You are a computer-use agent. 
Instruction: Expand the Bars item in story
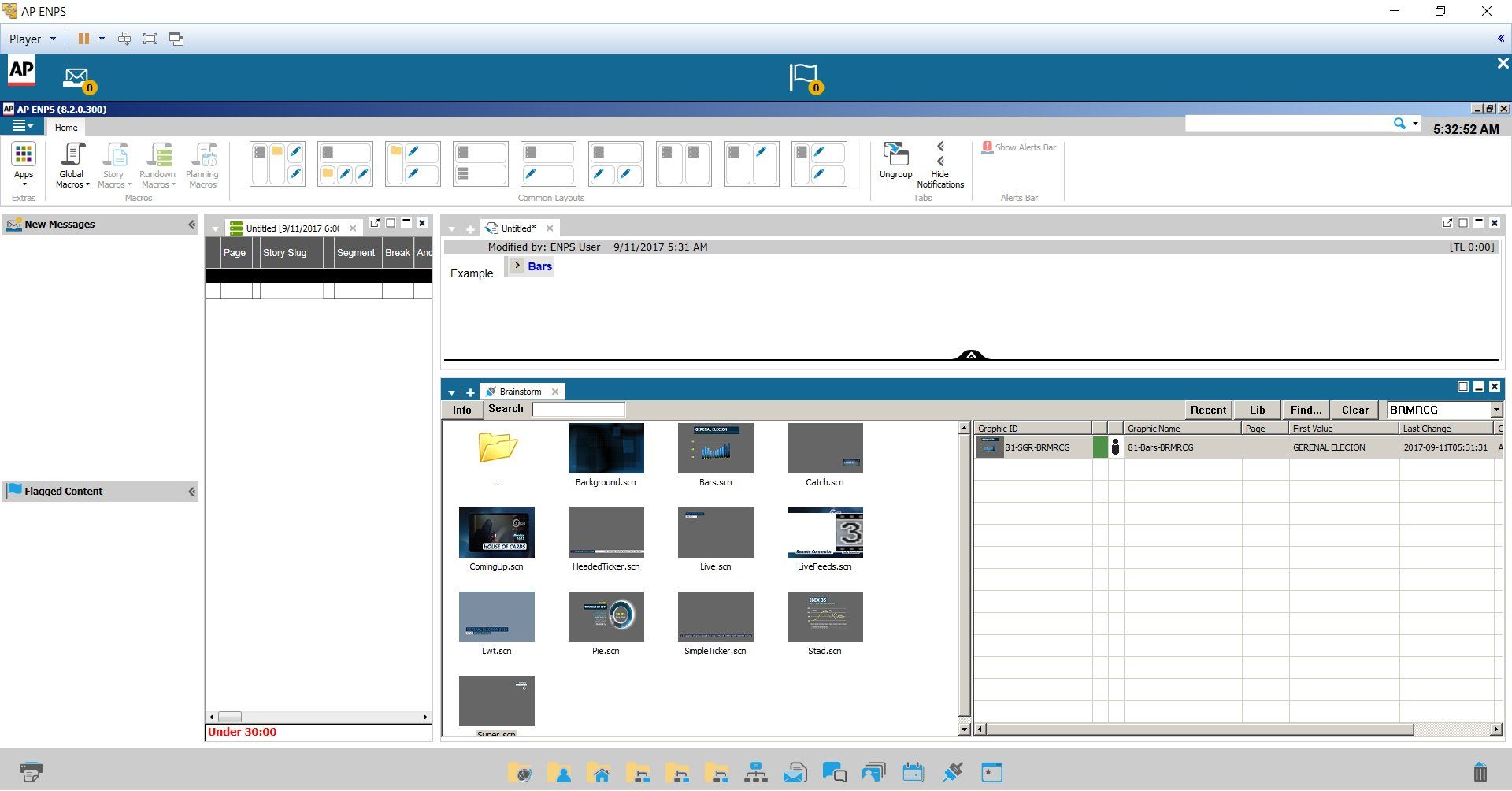click(517, 266)
